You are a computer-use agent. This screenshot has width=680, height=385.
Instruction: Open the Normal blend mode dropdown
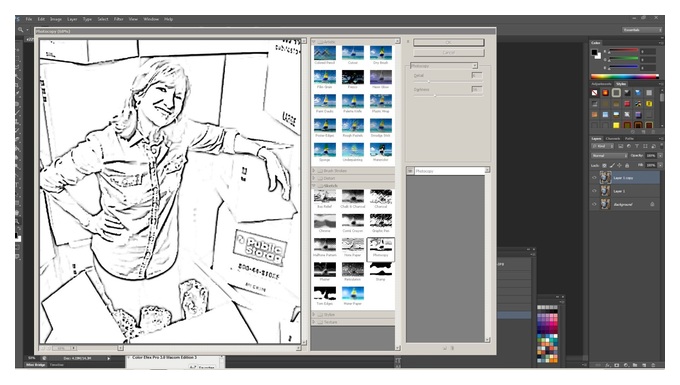pyautogui.click(x=609, y=156)
